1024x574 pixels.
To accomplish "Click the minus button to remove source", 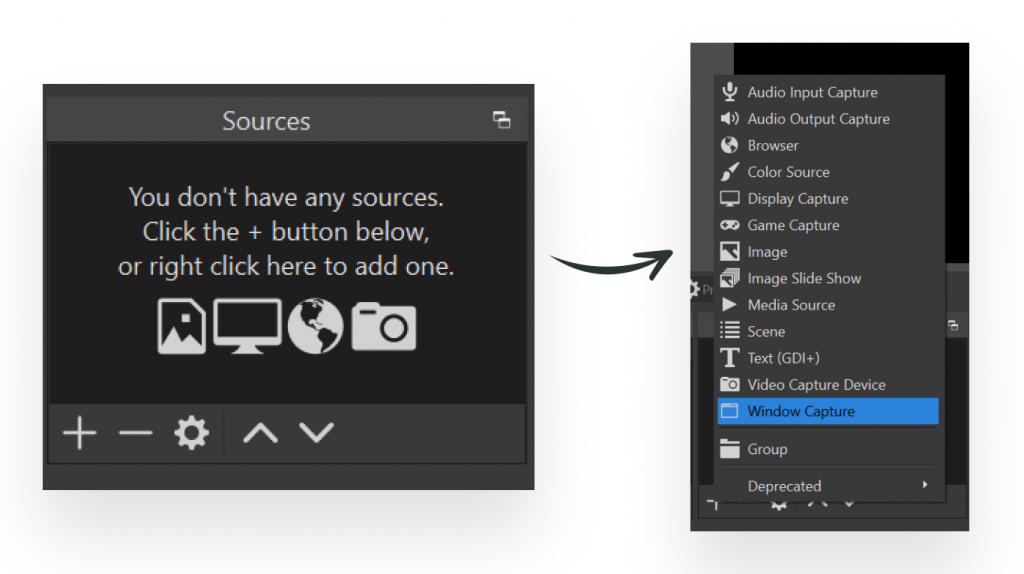I will tap(135, 432).
